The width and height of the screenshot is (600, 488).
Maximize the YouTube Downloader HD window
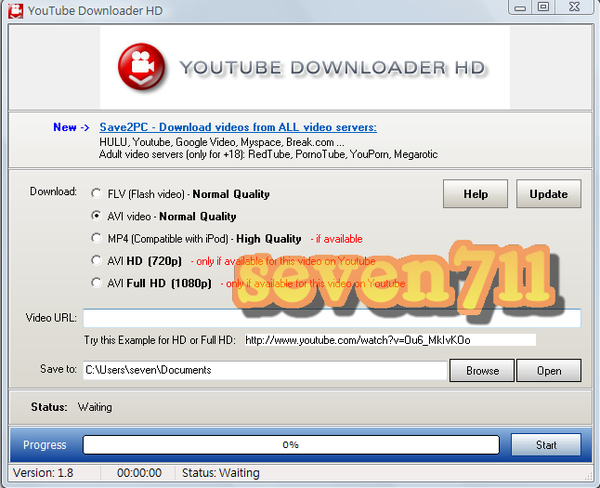543,7
